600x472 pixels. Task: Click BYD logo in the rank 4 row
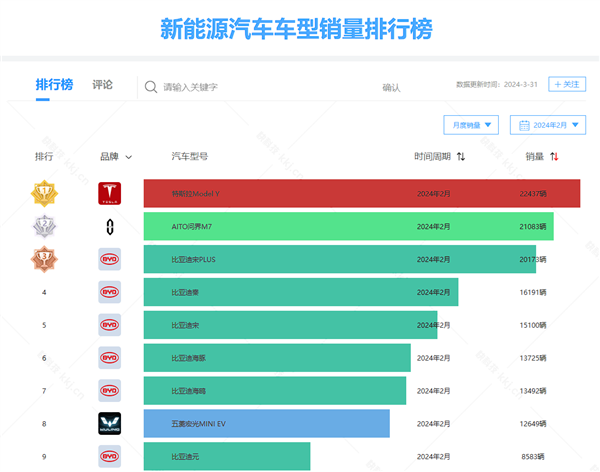click(109, 293)
